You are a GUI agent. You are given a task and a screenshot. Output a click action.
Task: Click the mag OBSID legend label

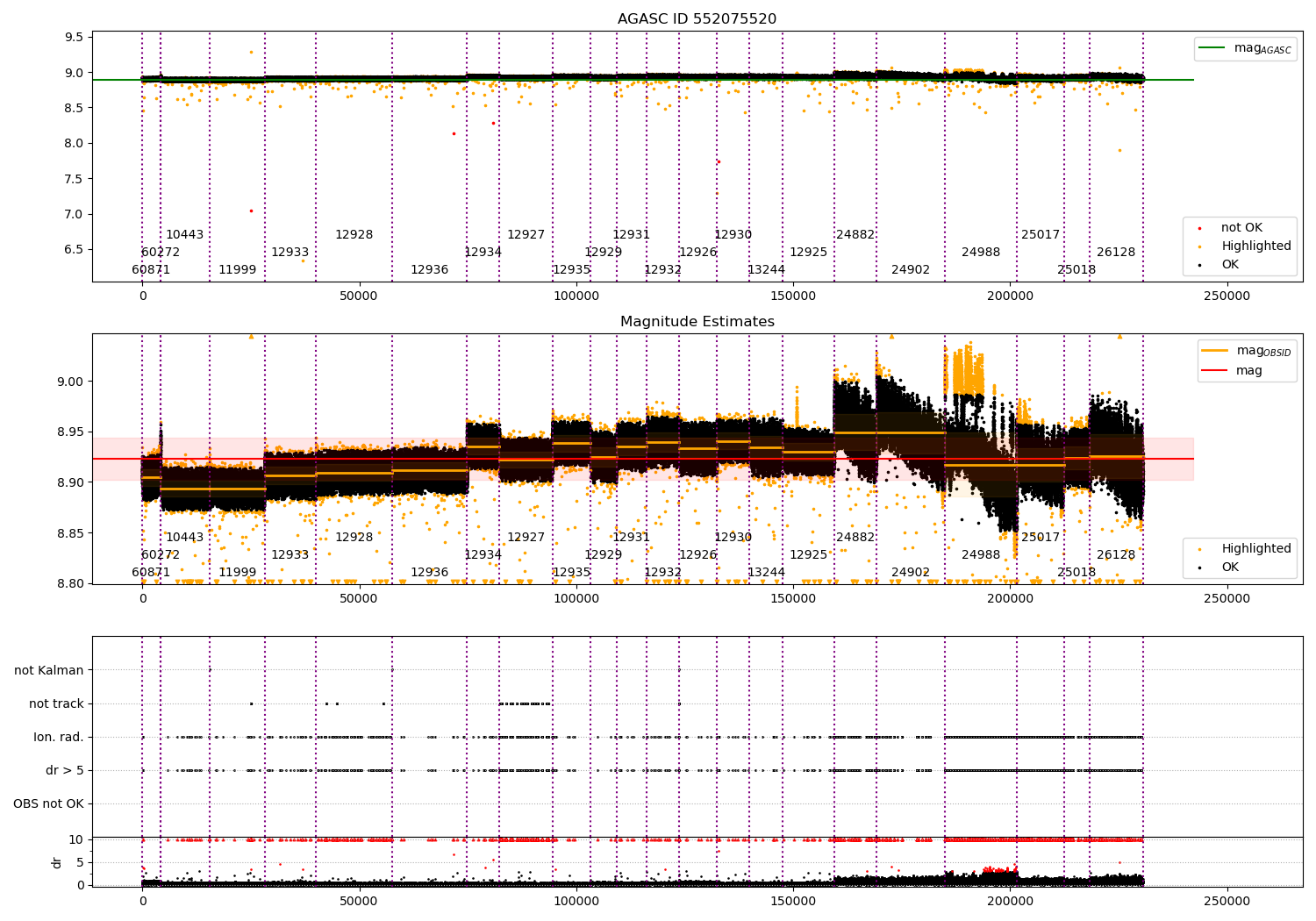pos(1263,351)
